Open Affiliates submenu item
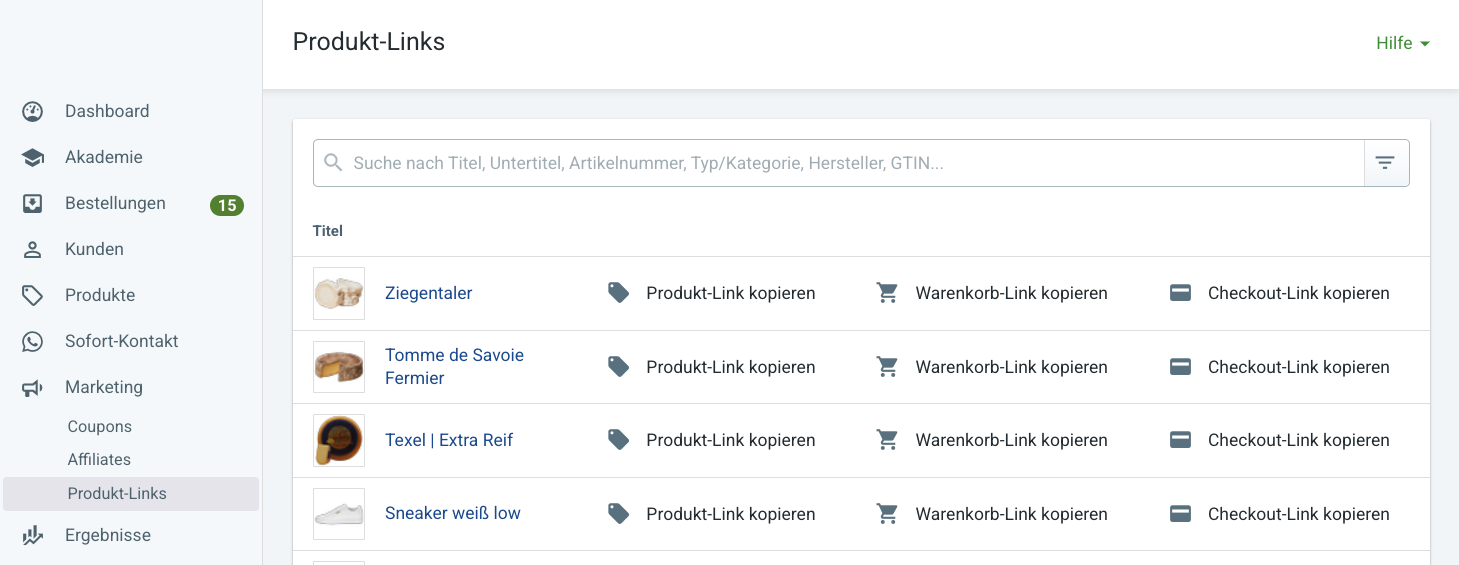The height and width of the screenshot is (565, 1459). [x=99, y=459]
